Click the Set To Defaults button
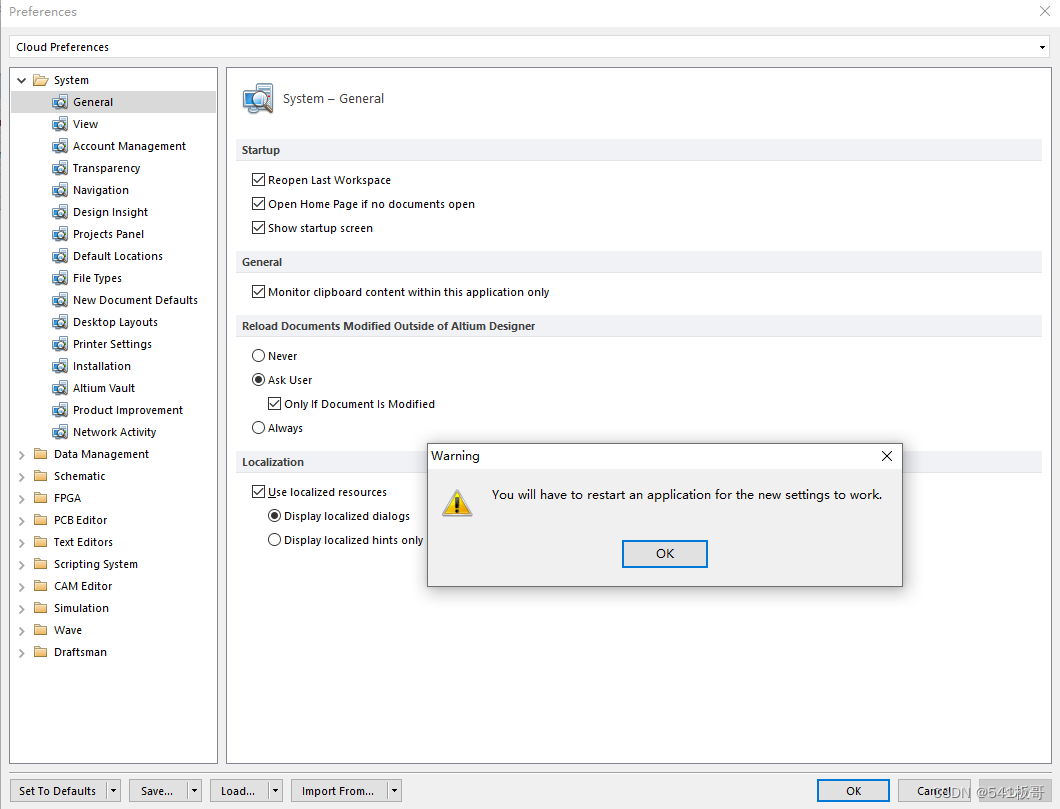 [x=58, y=791]
